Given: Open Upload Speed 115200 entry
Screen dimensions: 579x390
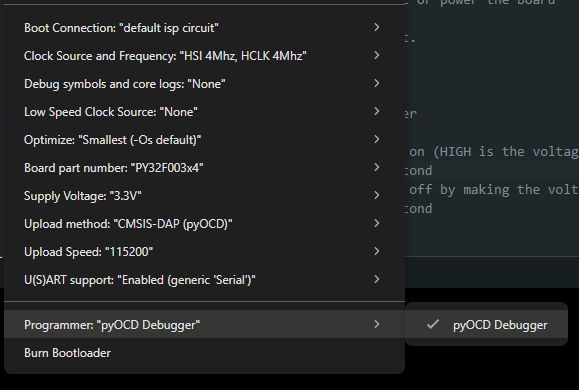Looking at the screenshot, I should coord(204,252).
